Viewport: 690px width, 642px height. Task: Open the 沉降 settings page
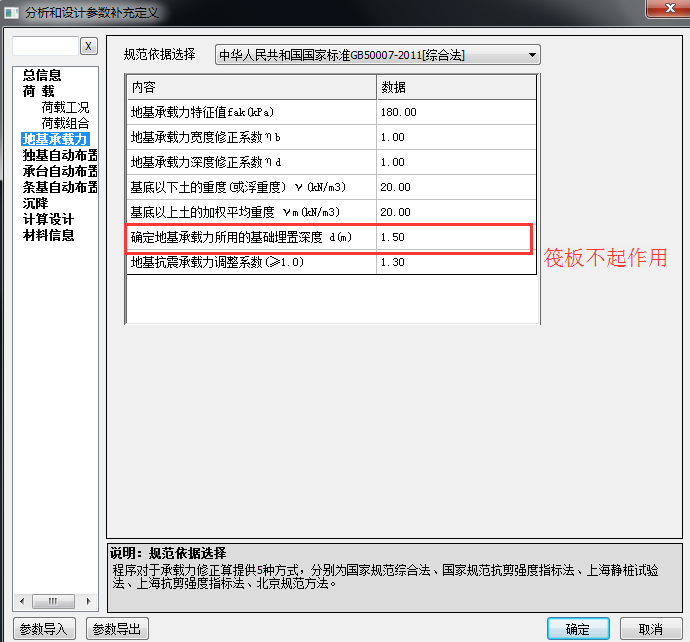click(x=35, y=203)
